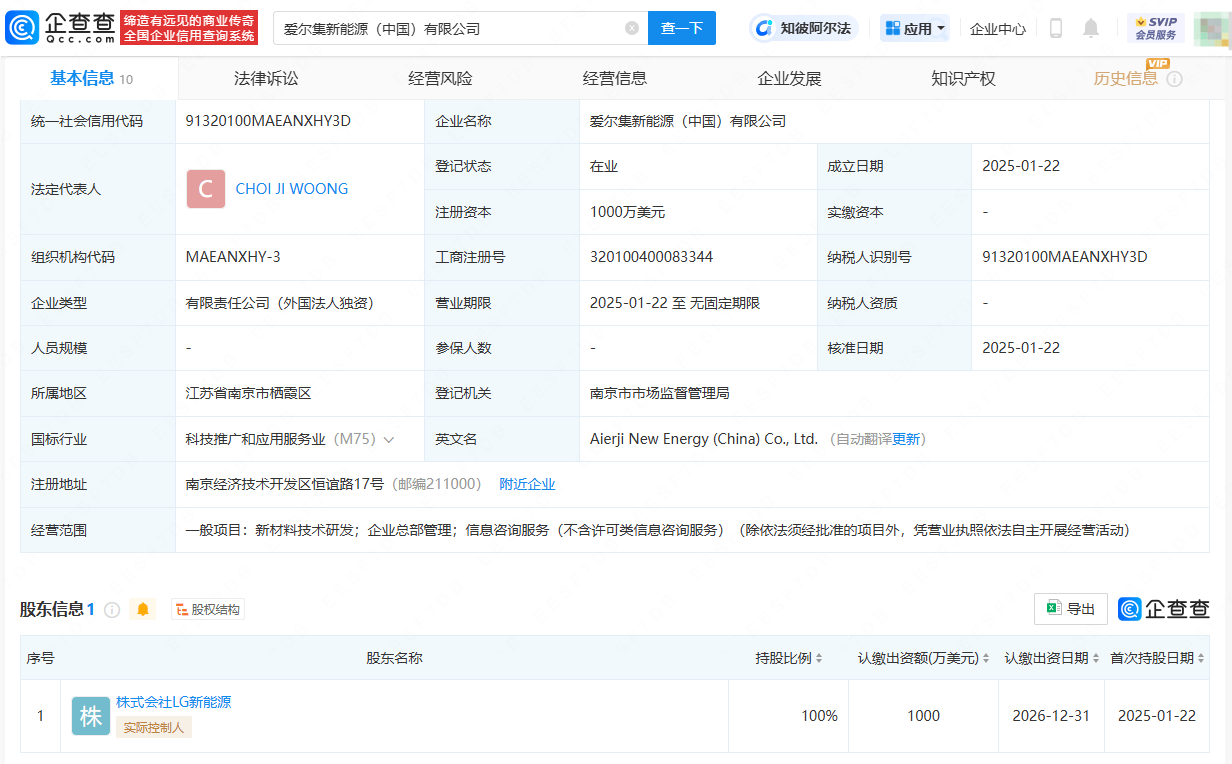Open the Qcc 企查查 logo homepage
This screenshot has width=1232, height=764.
[58, 28]
